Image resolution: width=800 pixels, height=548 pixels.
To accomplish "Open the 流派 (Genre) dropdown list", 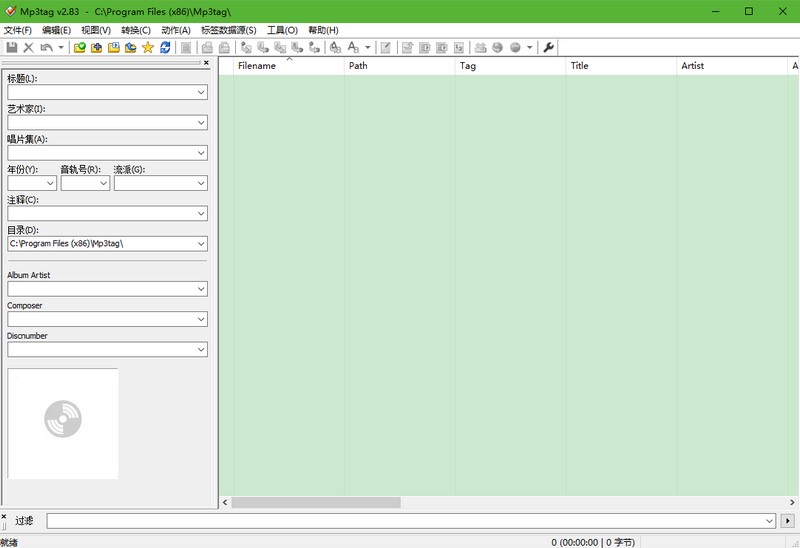I will click(x=201, y=183).
